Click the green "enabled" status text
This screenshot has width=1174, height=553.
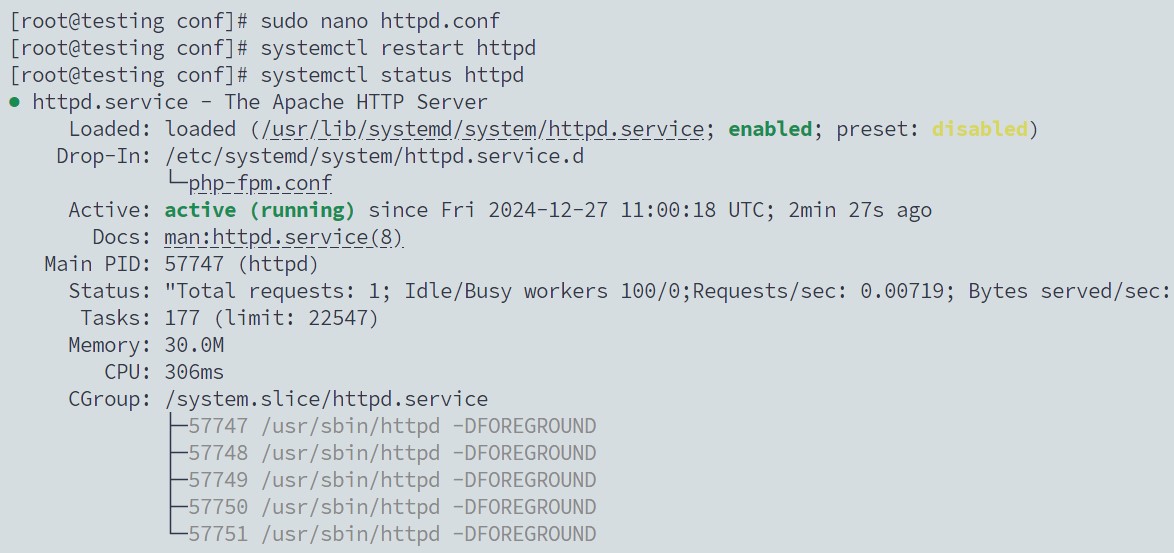tap(770, 129)
